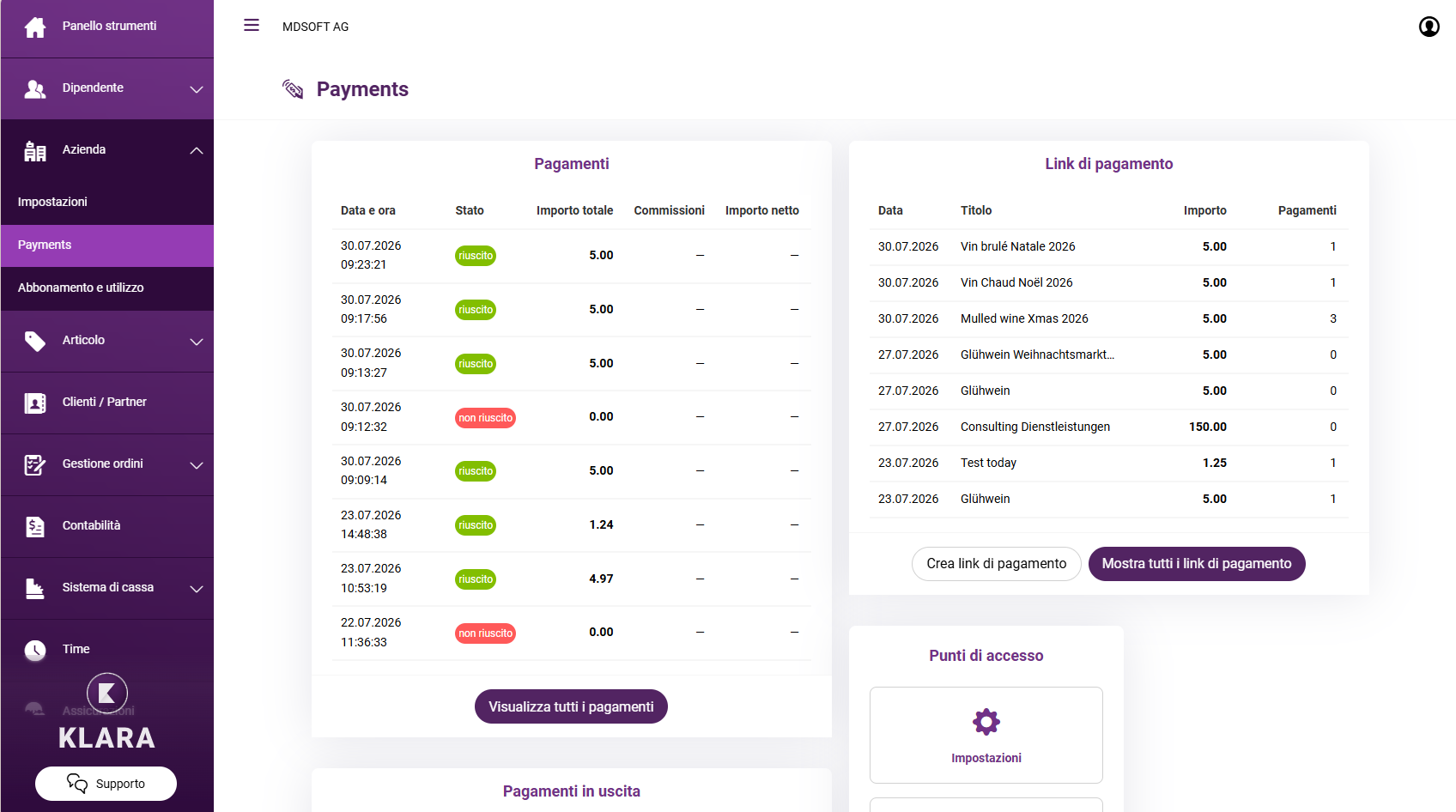Screen dimensions: 1456x812
Task: Click the Sistema di cassa icon
Action: [x=35, y=589]
